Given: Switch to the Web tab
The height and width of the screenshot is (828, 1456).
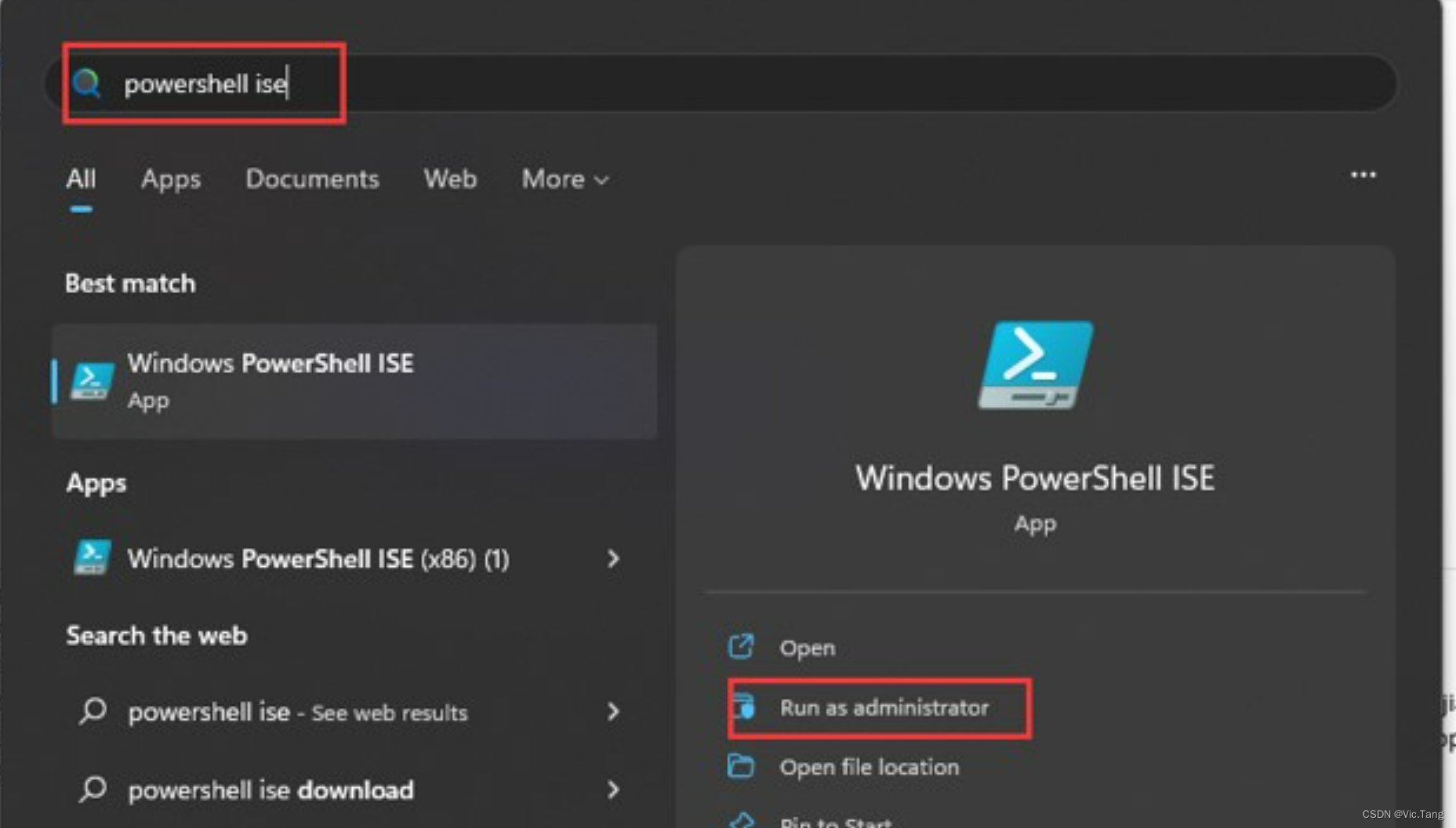Looking at the screenshot, I should pos(450,179).
